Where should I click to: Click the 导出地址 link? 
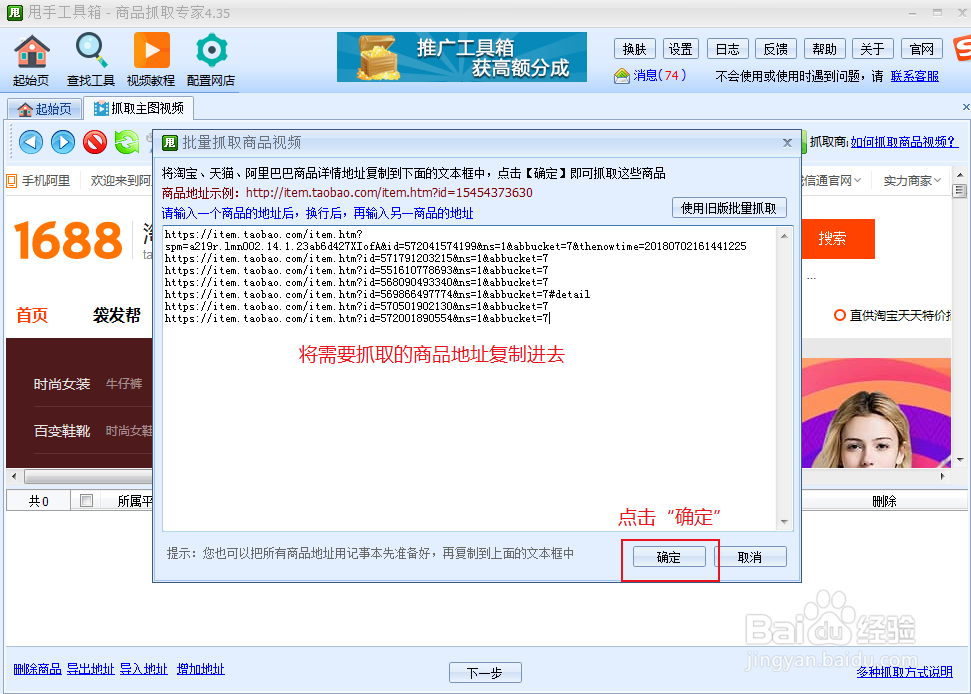pyautogui.click(x=90, y=669)
